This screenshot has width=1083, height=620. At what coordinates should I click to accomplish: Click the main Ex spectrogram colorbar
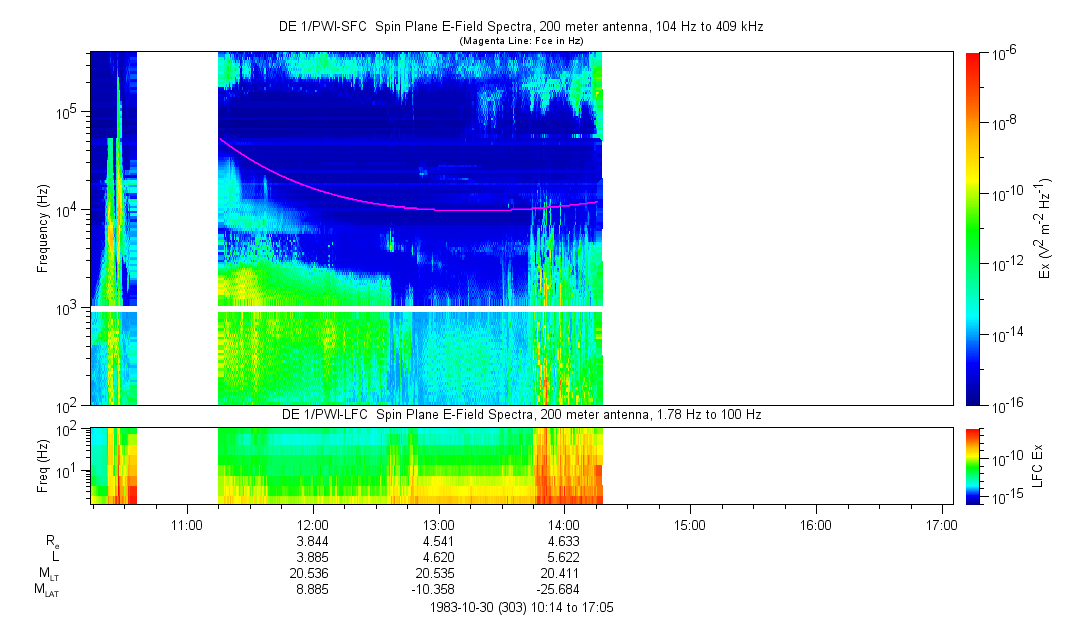(974, 228)
